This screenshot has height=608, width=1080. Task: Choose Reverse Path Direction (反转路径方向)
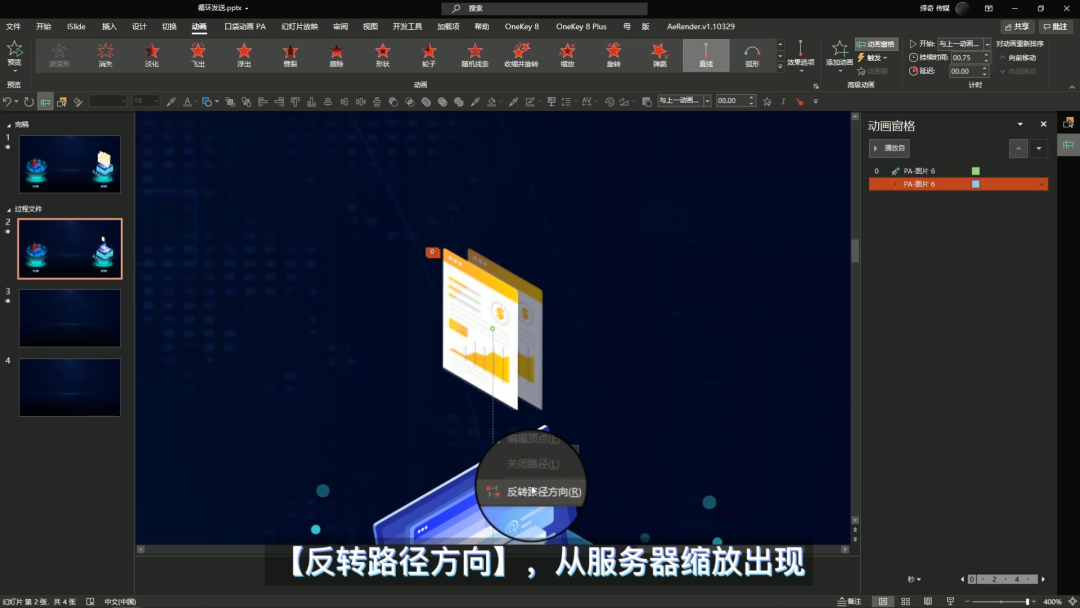coord(534,492)
